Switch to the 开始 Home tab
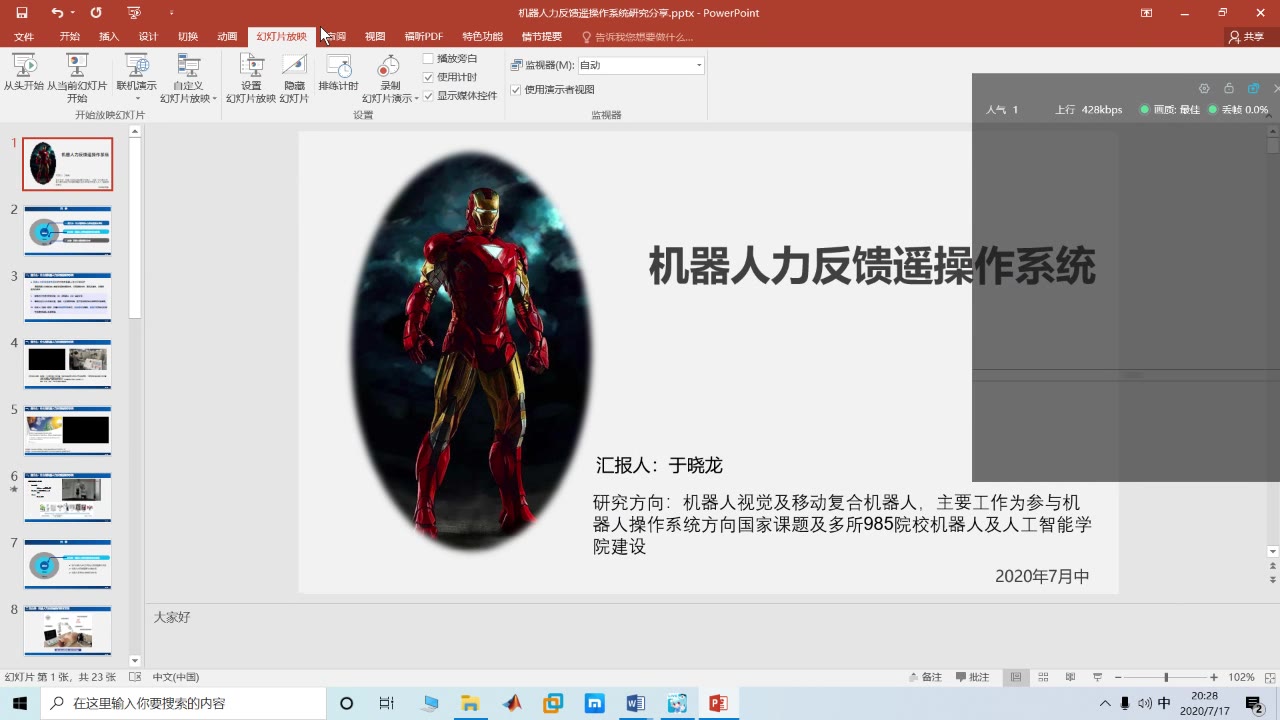This screenshot has width=1280, height=720. 69,37
